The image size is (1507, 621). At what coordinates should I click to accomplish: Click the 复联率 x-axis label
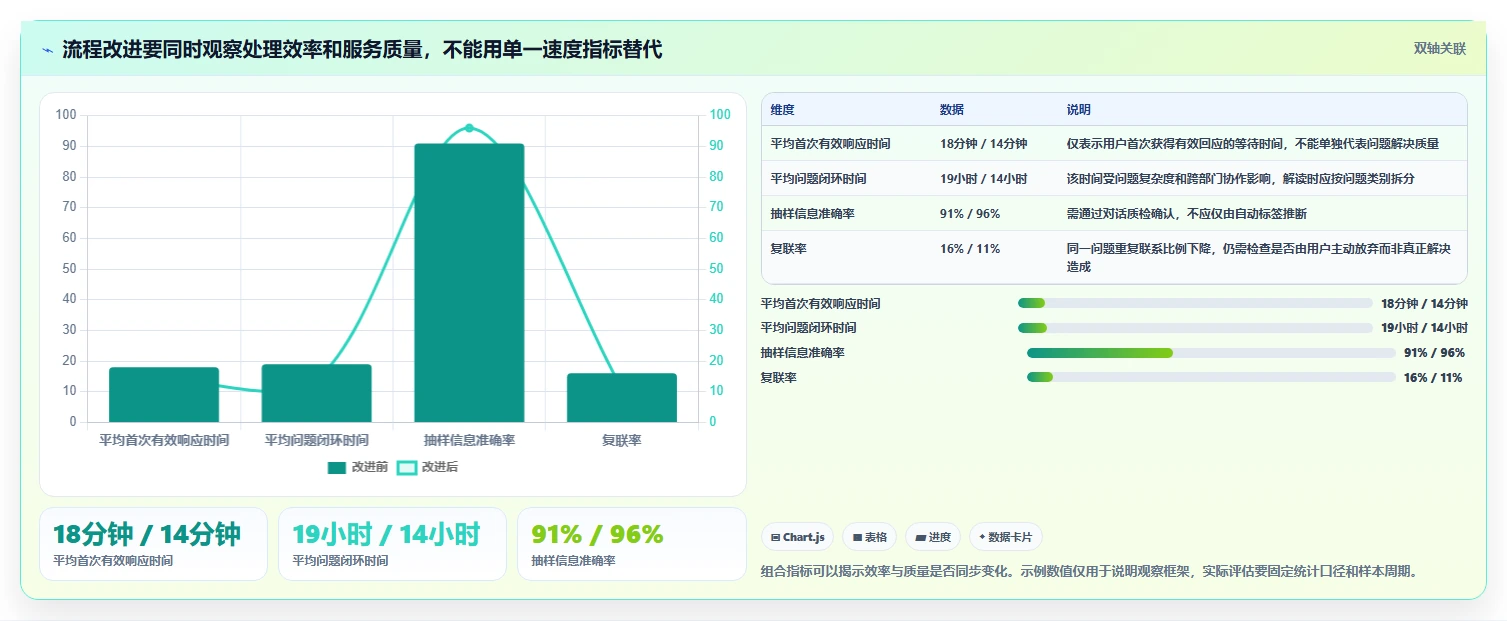point(622,440)
